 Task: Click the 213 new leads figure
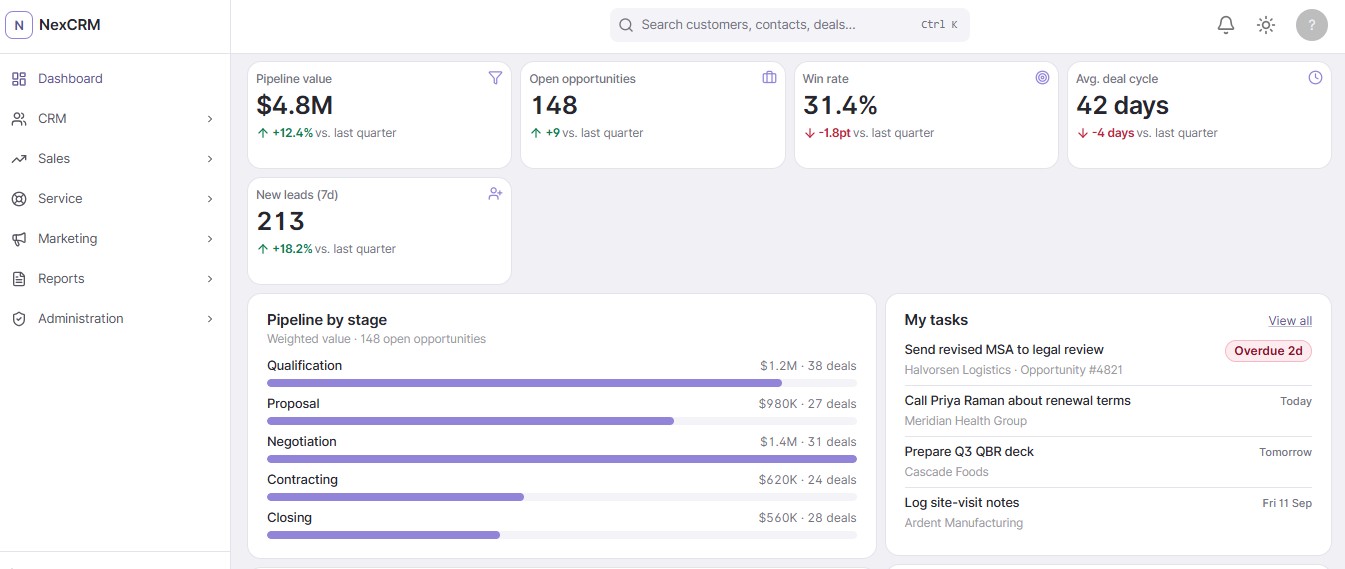[x=281, y=221]
